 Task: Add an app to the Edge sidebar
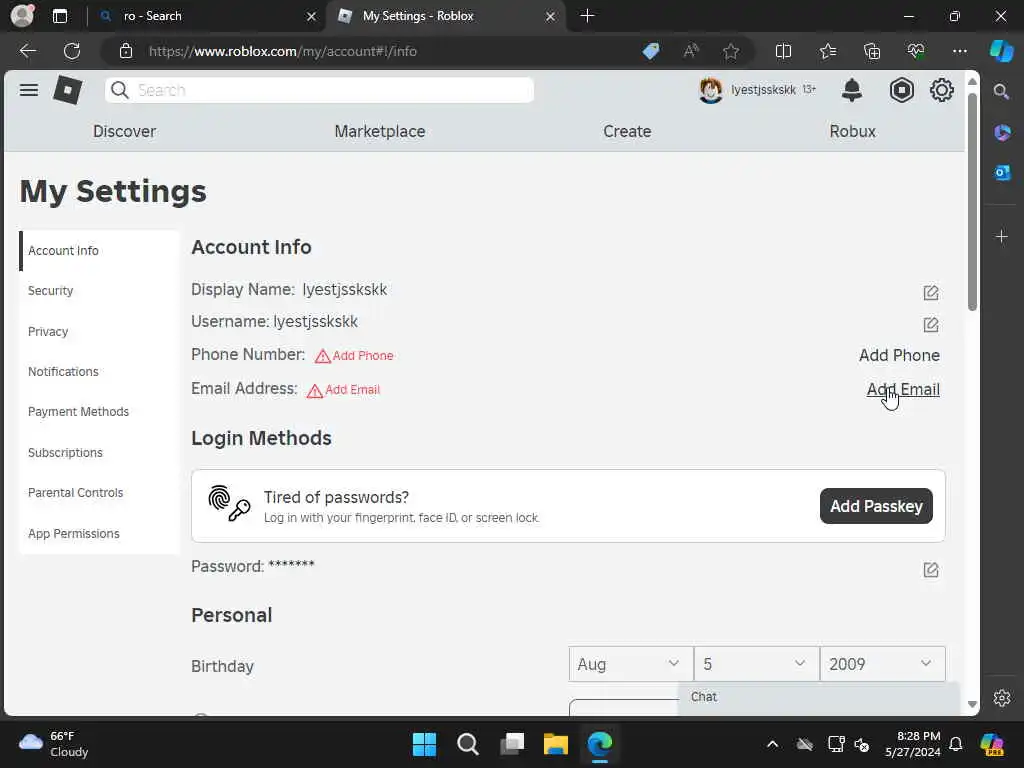[x=1002, y=236]
